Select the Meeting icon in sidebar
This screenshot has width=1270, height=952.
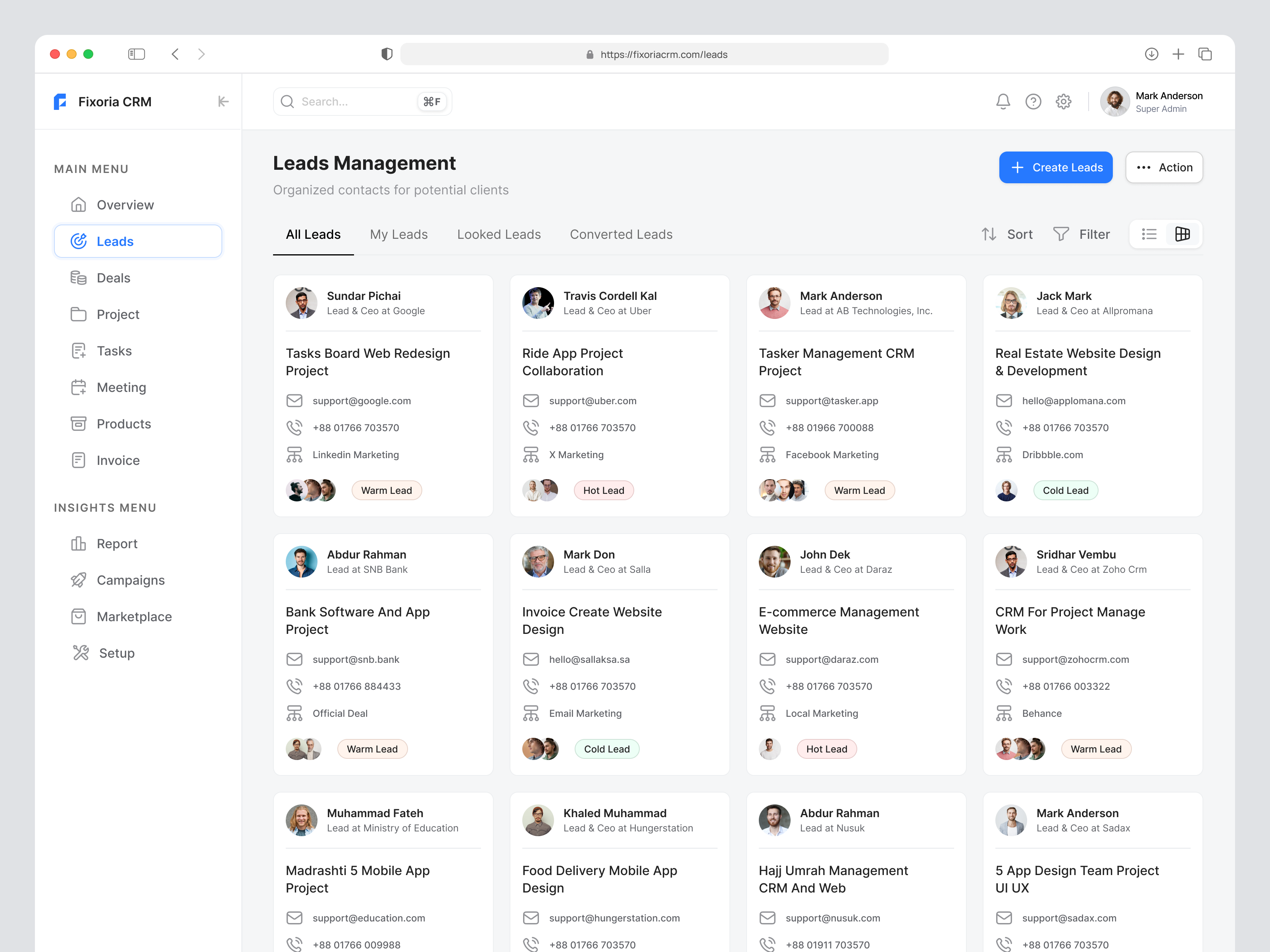click(79, 387)
